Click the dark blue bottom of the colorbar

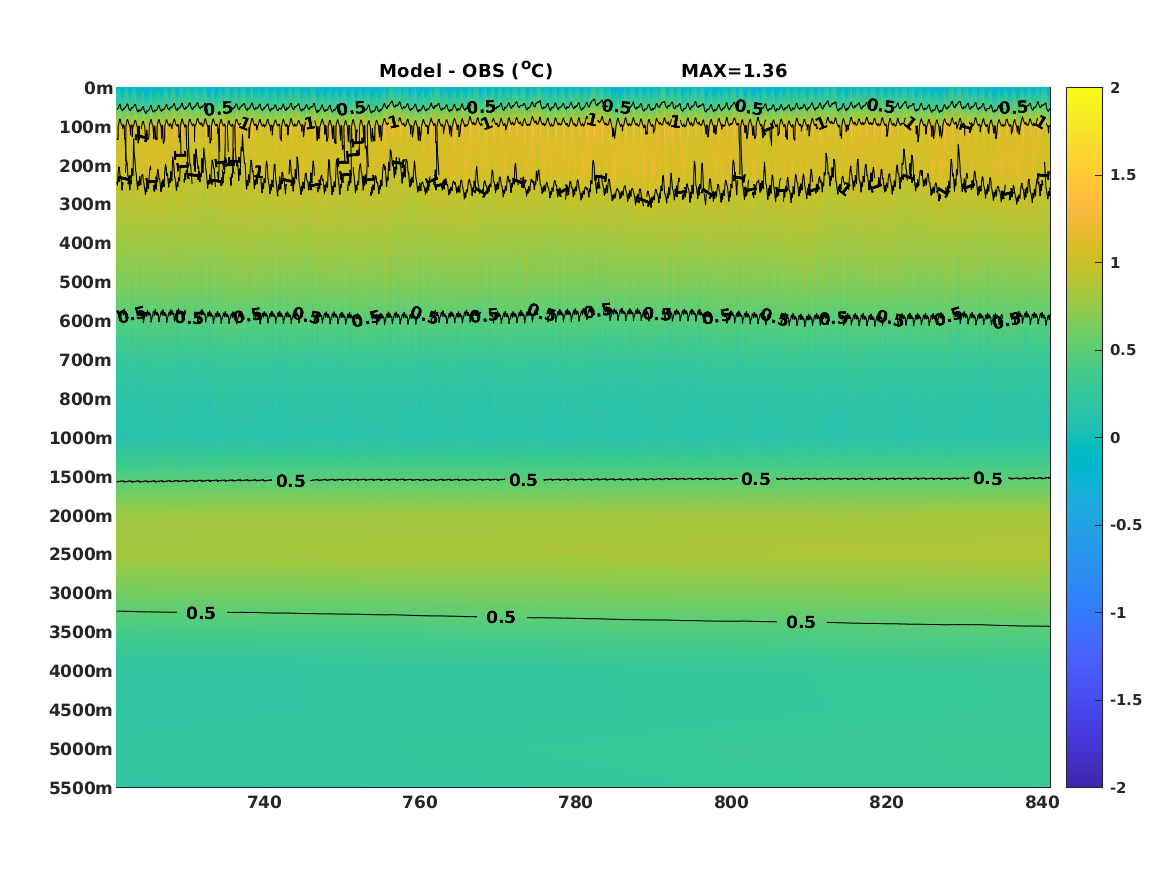click(1084, 781)
